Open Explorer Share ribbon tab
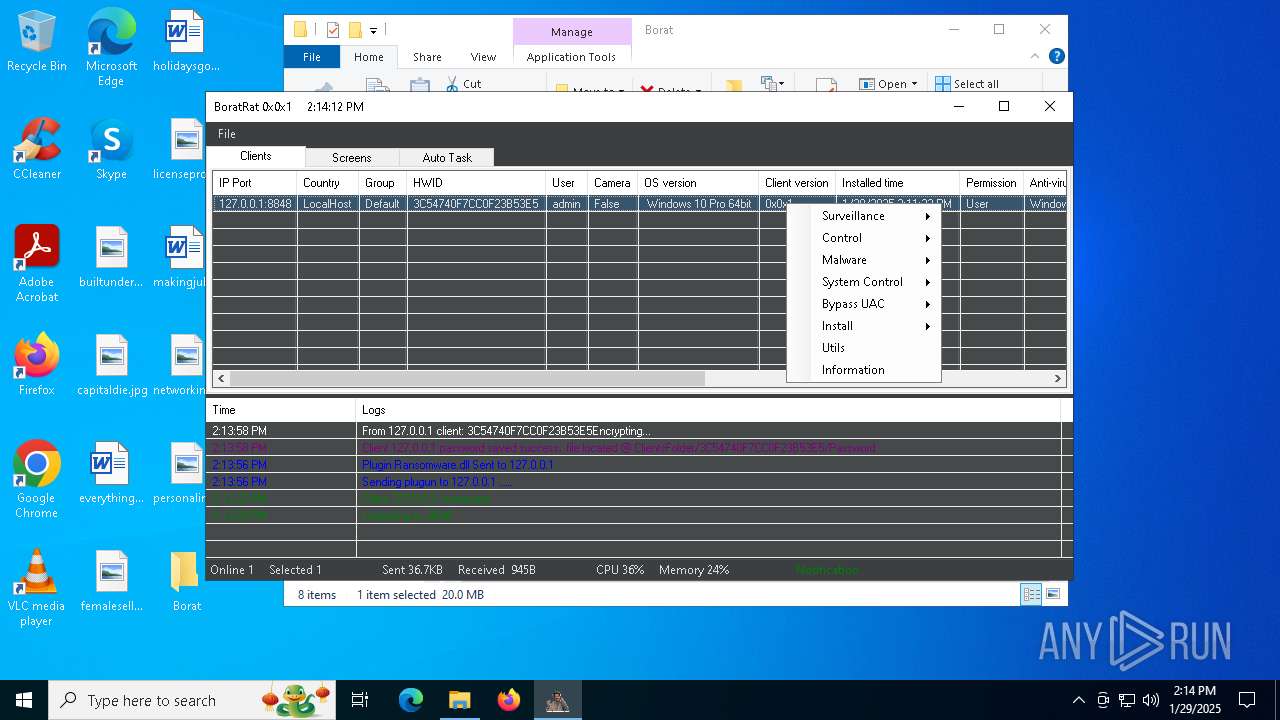 pos(427,57)
